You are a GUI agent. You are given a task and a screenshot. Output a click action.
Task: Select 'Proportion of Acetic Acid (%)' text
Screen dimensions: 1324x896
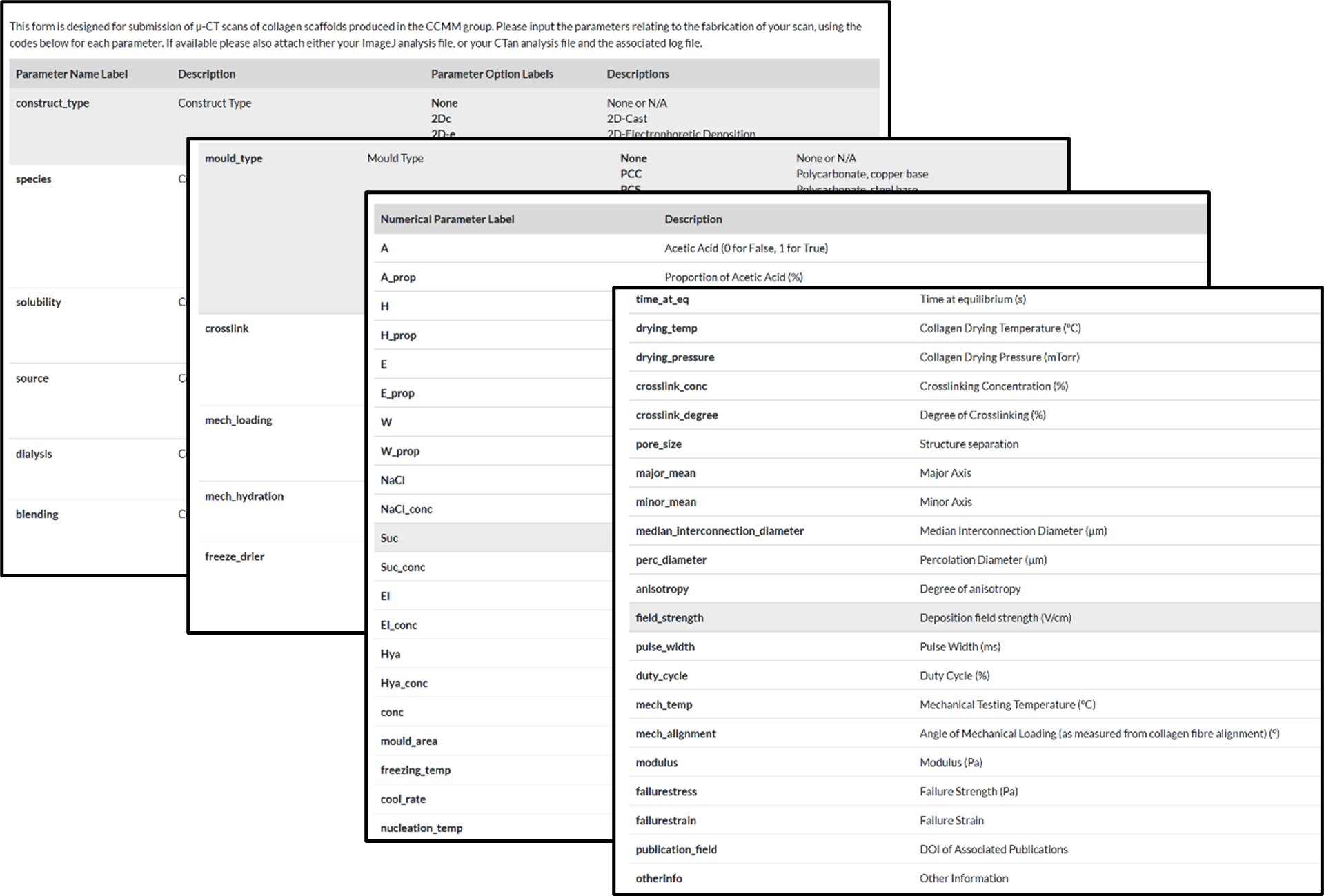point(733,277)
